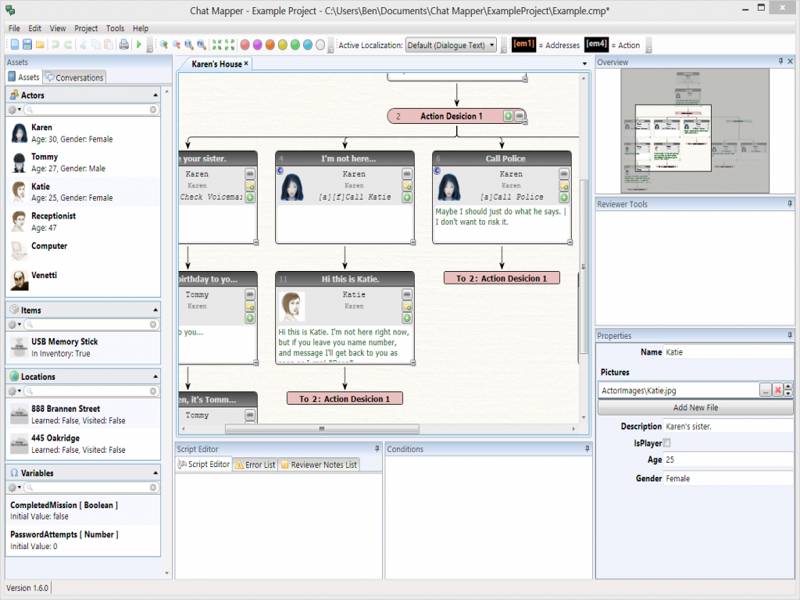The width and height of the screenshot is (800, 600).
Task: Collapse the Actors section in Assets
Action: 153,95
